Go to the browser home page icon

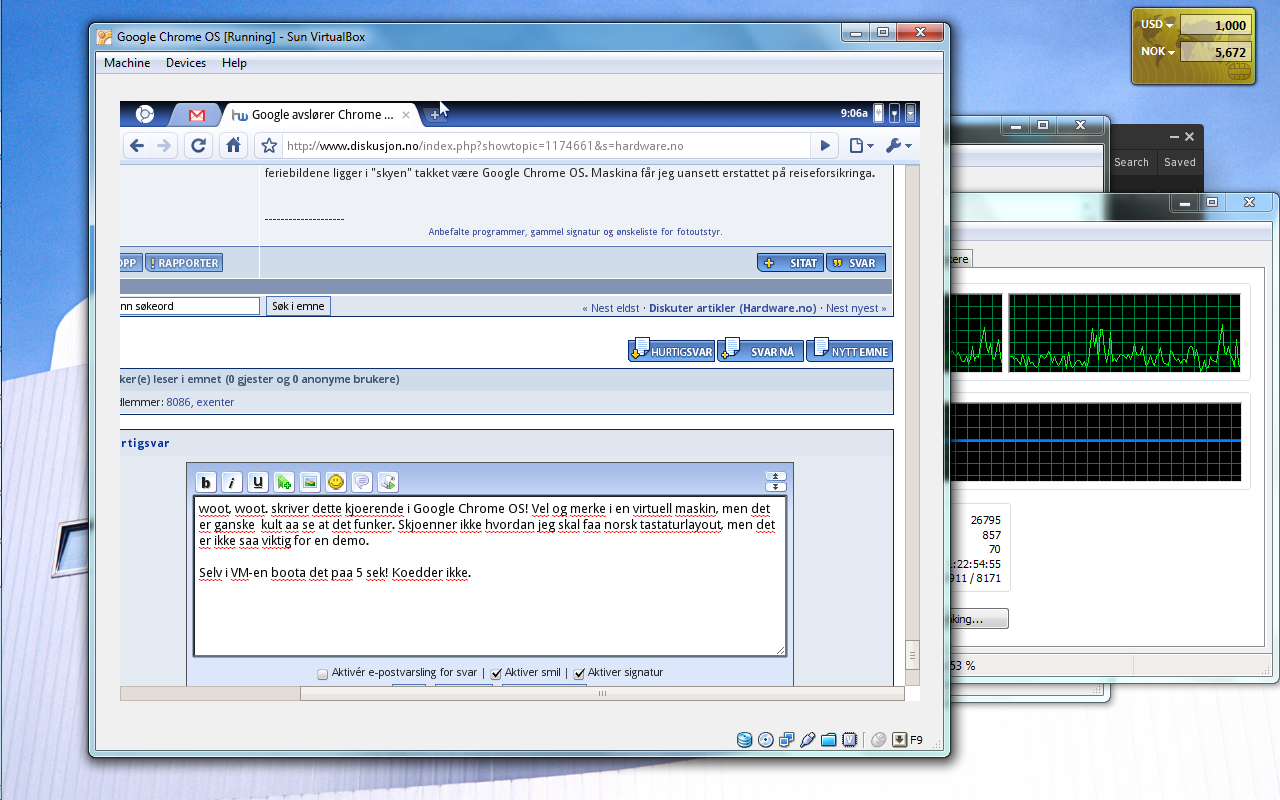click(233, 146)
